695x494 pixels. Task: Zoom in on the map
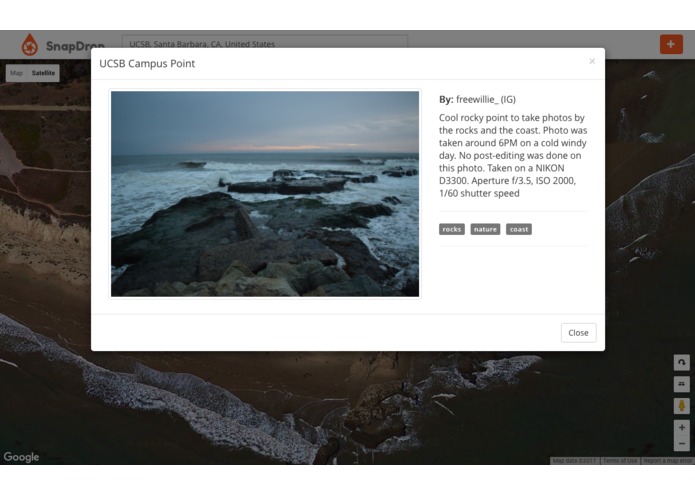tap(682, 428)
